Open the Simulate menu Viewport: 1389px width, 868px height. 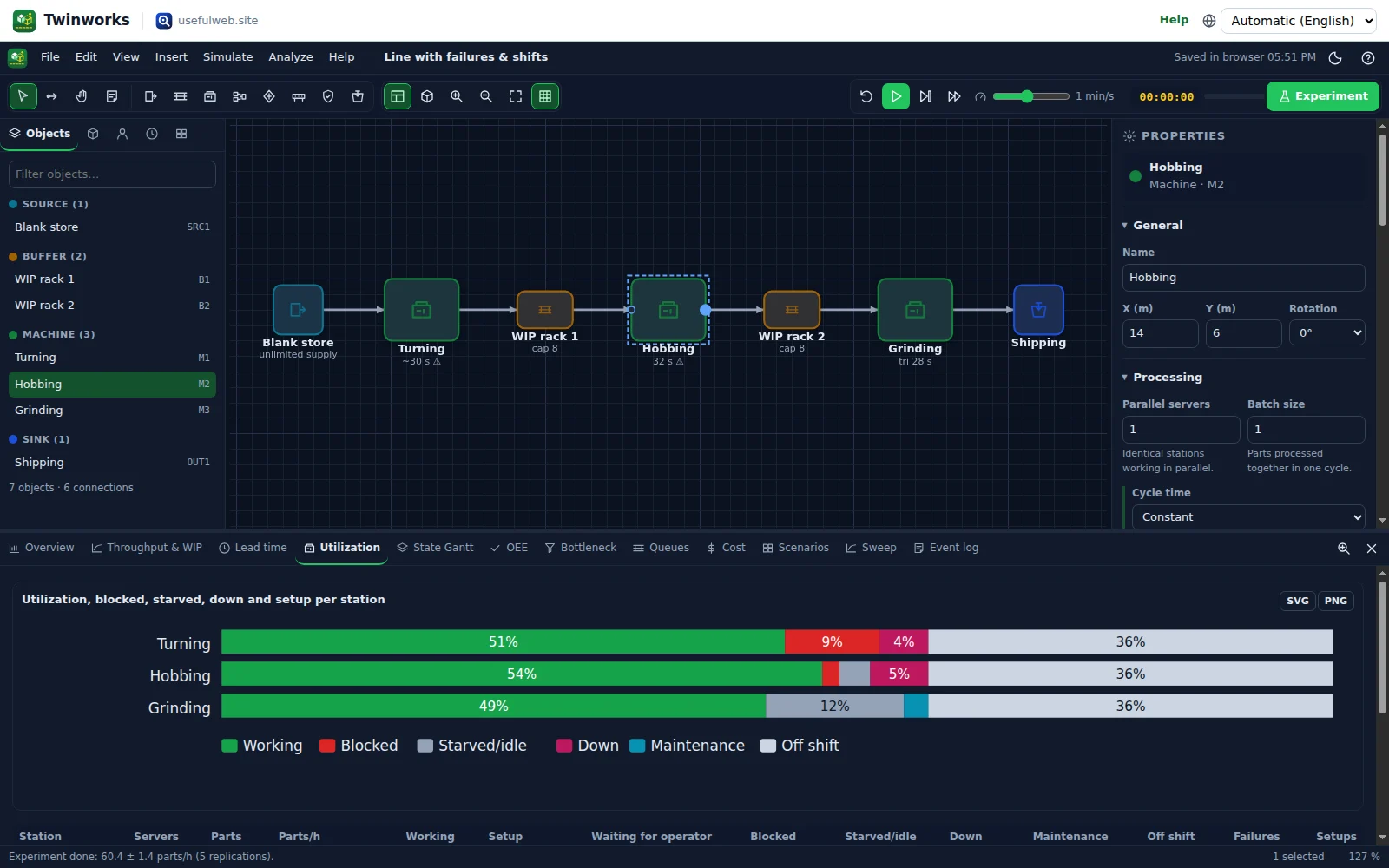(x=228, y=57)
